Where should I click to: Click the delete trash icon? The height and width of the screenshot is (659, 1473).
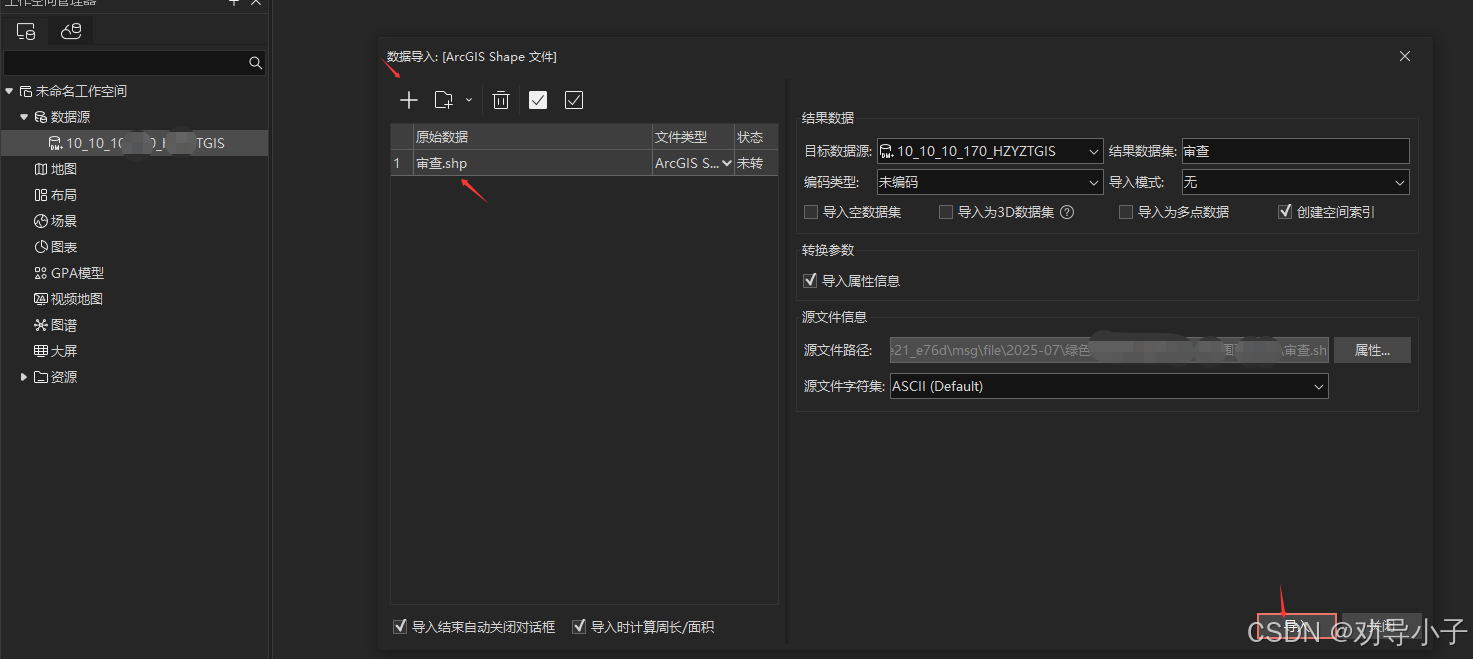pyautogui.click(x=501, y=100)
